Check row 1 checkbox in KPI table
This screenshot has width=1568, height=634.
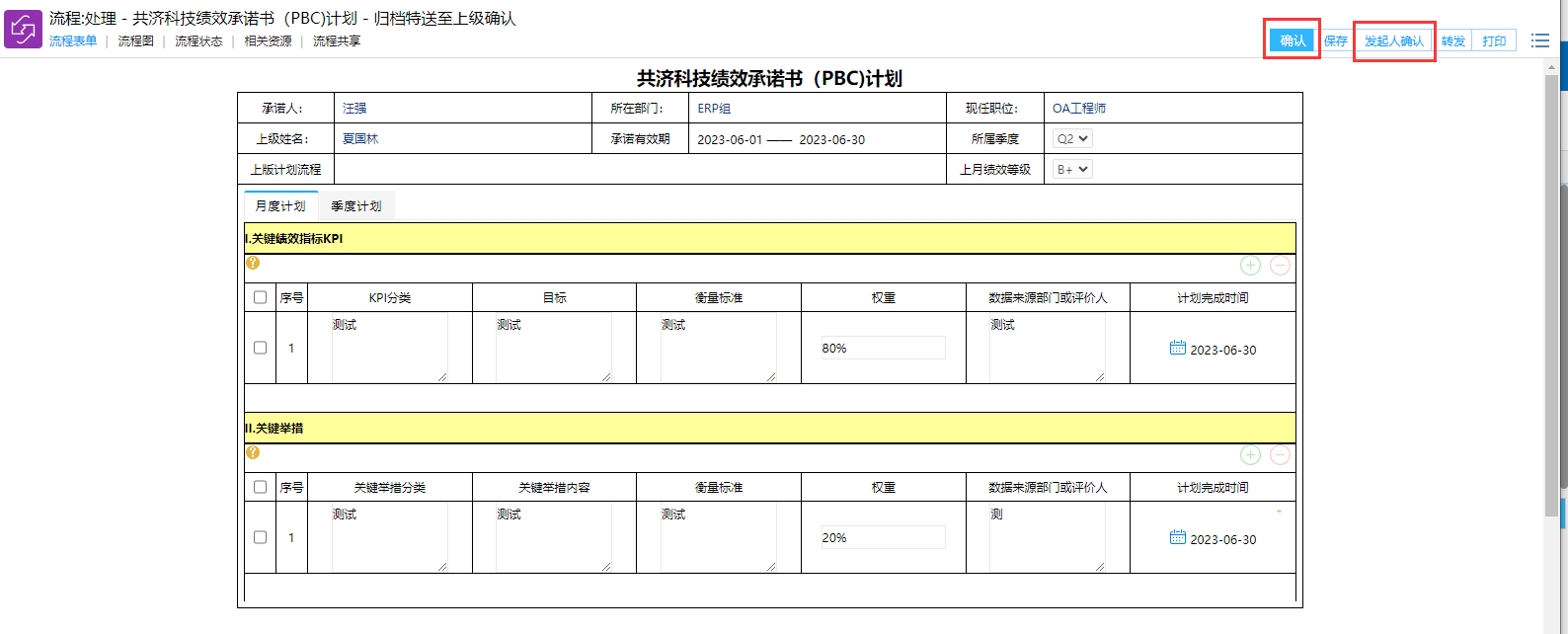pyautogui.click(x=261, y=348)
